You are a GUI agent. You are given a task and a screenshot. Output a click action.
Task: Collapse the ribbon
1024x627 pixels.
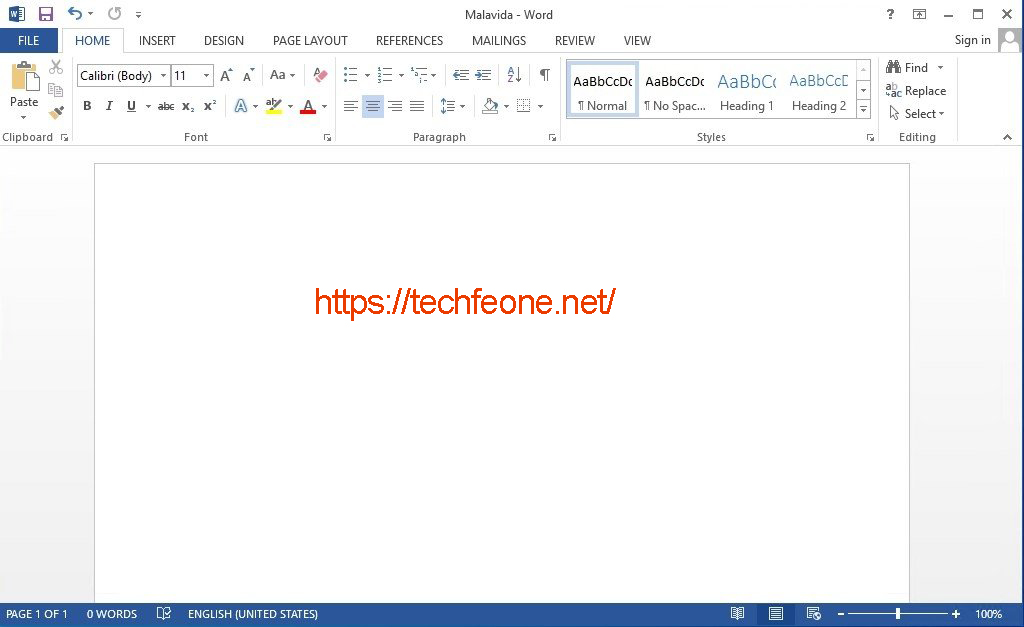click(1007, 137)
